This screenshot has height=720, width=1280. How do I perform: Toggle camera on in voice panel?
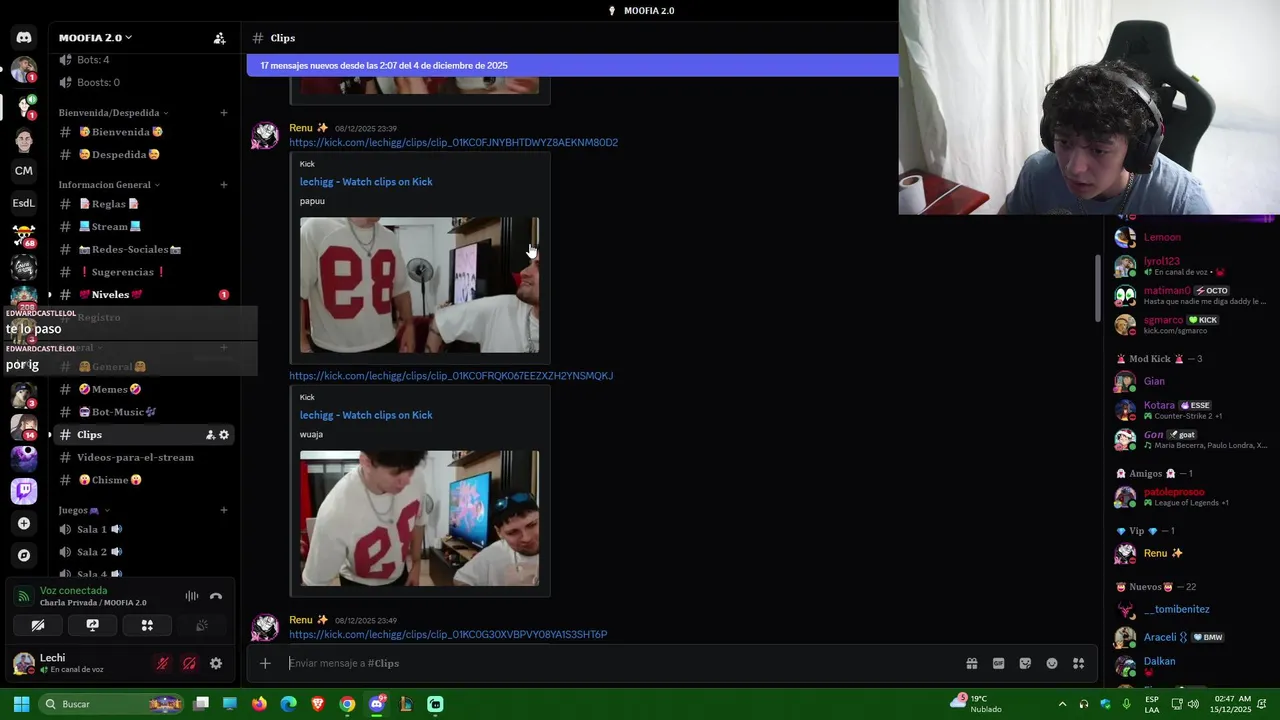(x=38, y=625)
